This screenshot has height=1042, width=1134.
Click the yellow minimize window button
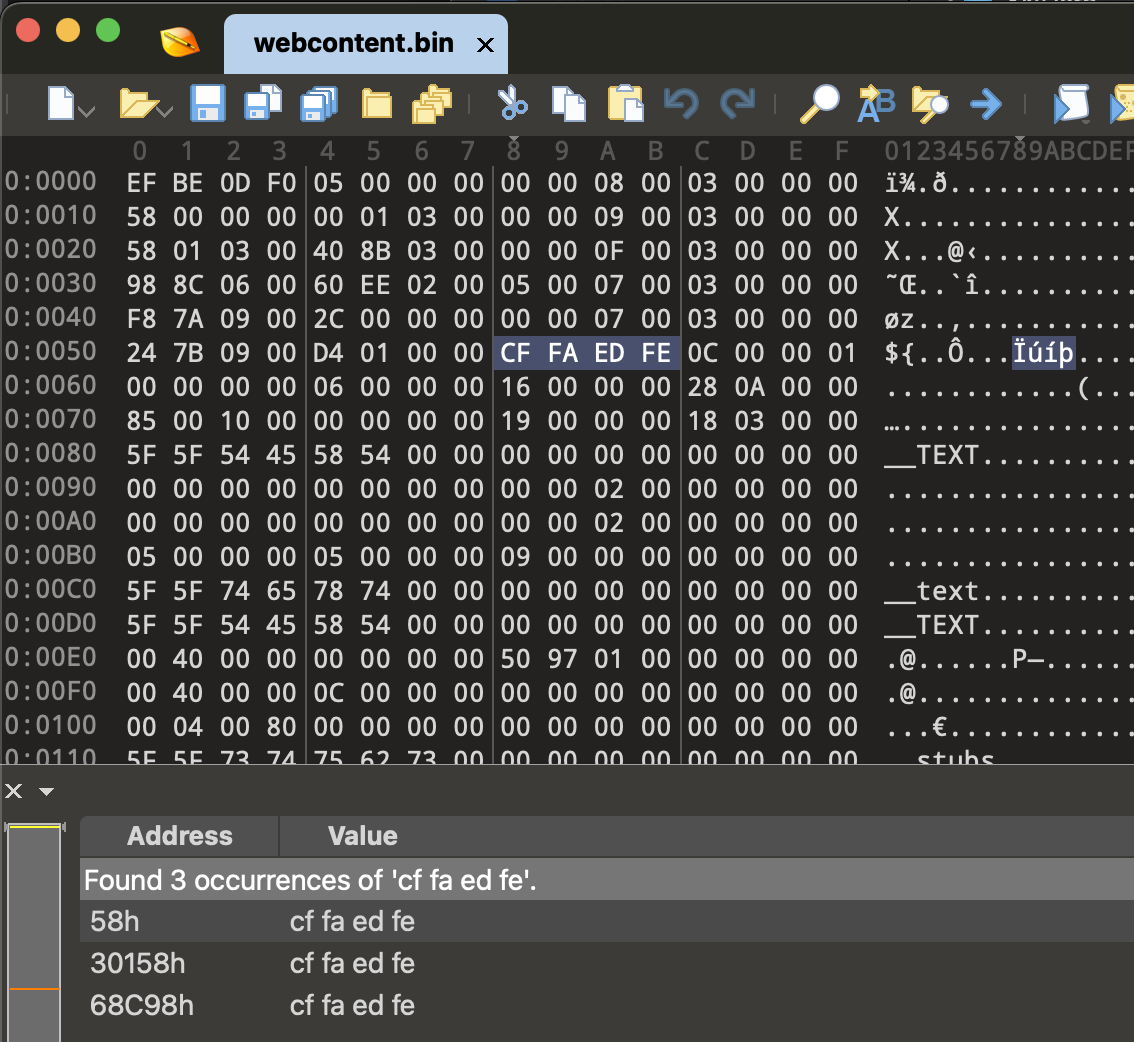68,30
